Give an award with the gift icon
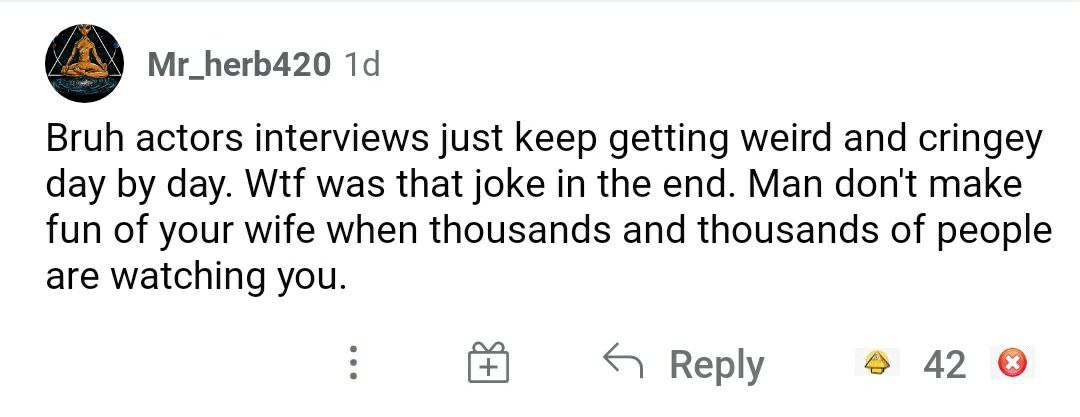The width and height of the screenshot is (1080, 417). (x=488, y=364)
